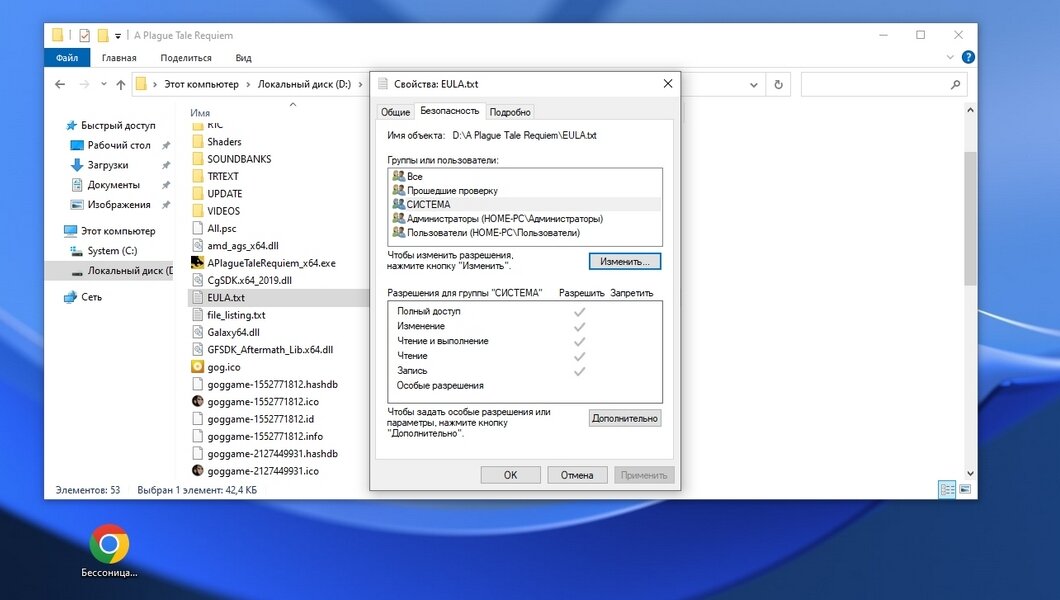
Task: Select file_listing.txt file icon
Action: pos(197,315)
